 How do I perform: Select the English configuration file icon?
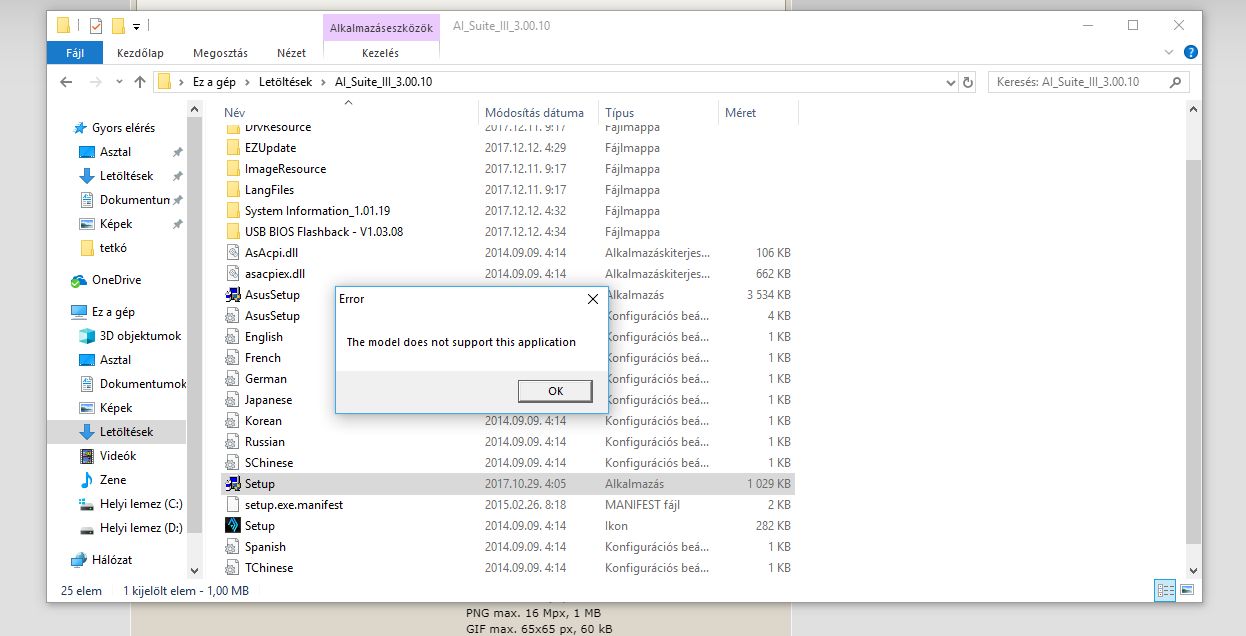[x=233, y=337]
